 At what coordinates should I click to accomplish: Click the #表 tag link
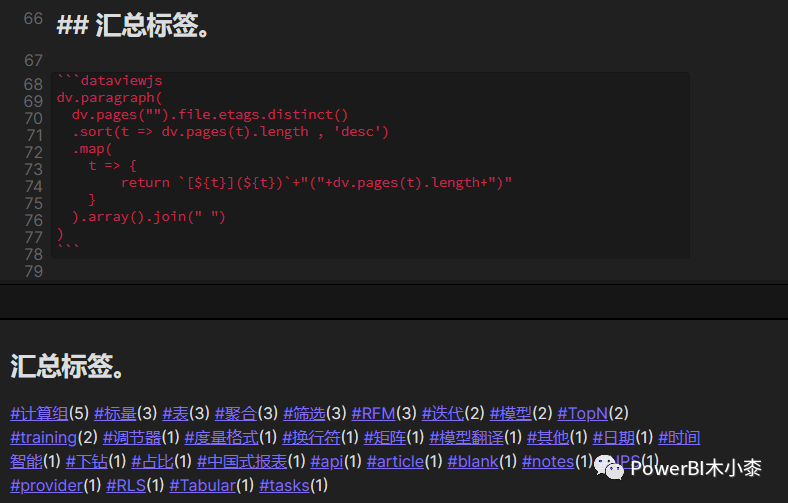[175, 414]
